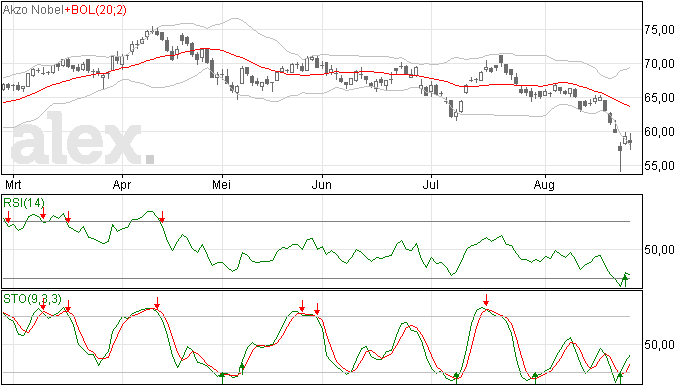The width and height of the screenshot is (690, 387).
Task: Click the RSI(14) indicator label
Action: [x=24, y=203]
